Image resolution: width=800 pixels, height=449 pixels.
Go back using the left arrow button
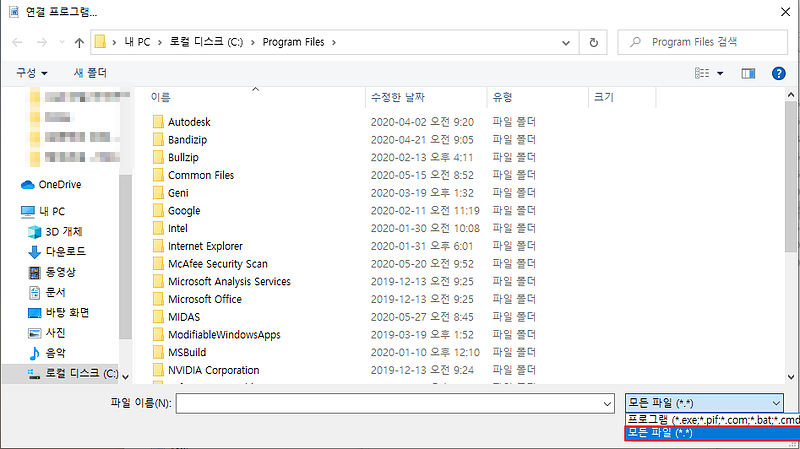coord(17,42)
